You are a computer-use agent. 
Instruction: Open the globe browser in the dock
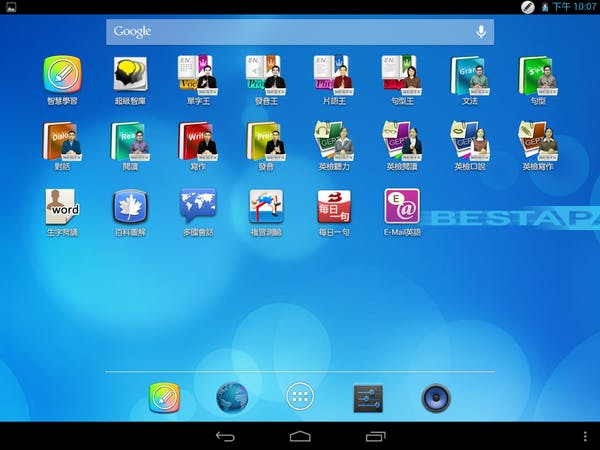pyautogui.click(x=232, y=398)
